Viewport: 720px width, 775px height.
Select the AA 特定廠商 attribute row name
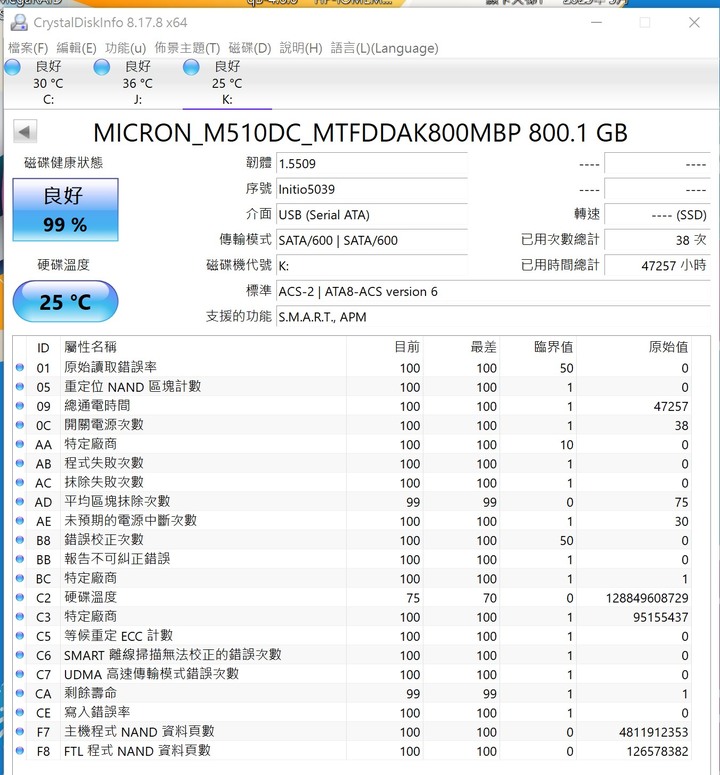[90, 444]
